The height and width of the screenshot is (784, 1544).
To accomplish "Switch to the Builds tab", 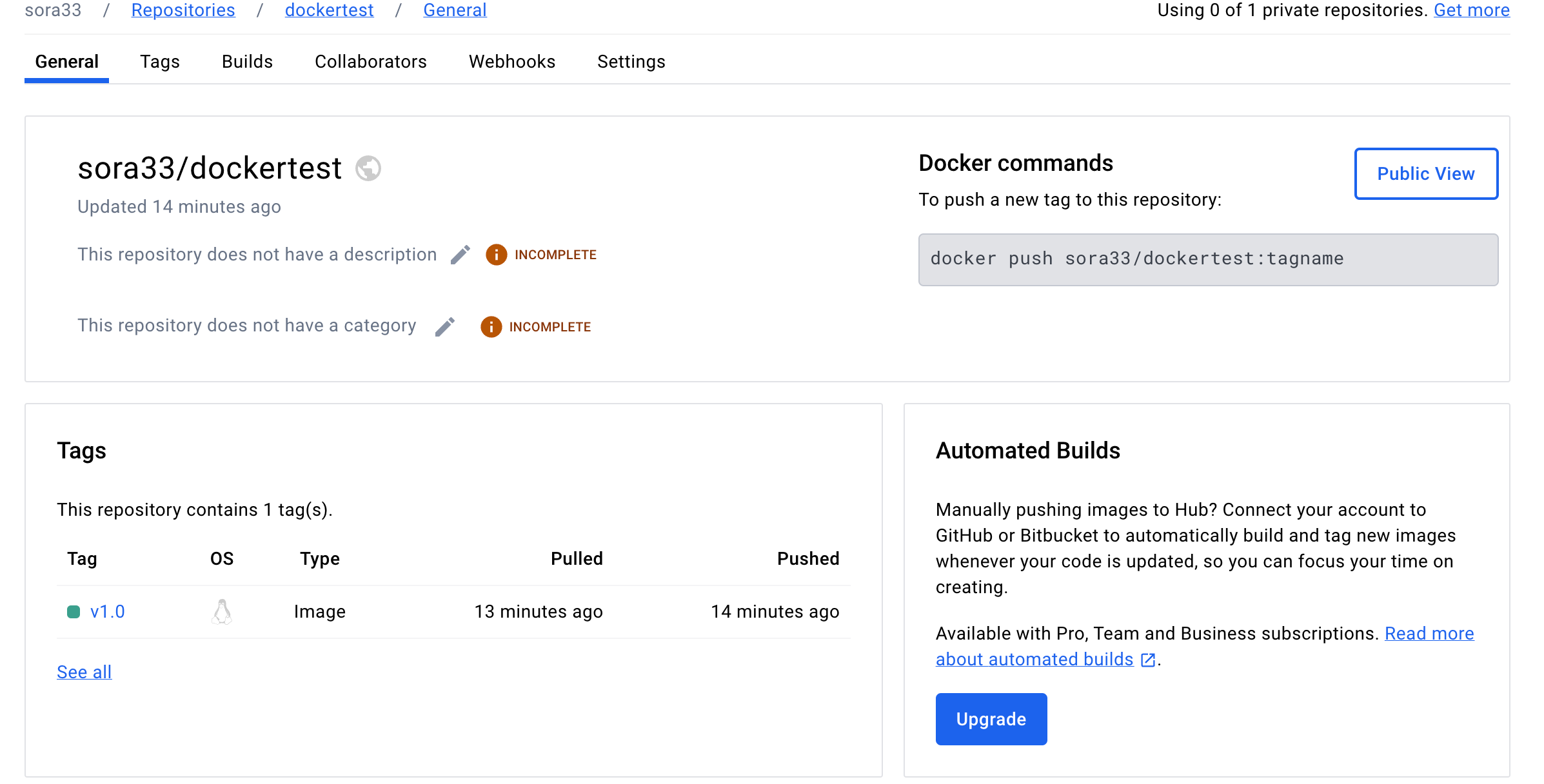I will click(x=247, y=62).
